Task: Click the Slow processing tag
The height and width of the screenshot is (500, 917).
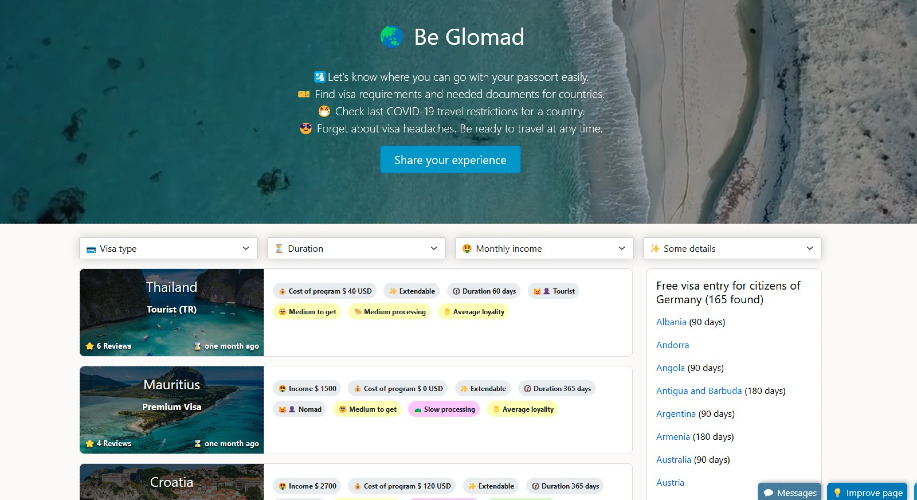Action: tap(444, 409)
